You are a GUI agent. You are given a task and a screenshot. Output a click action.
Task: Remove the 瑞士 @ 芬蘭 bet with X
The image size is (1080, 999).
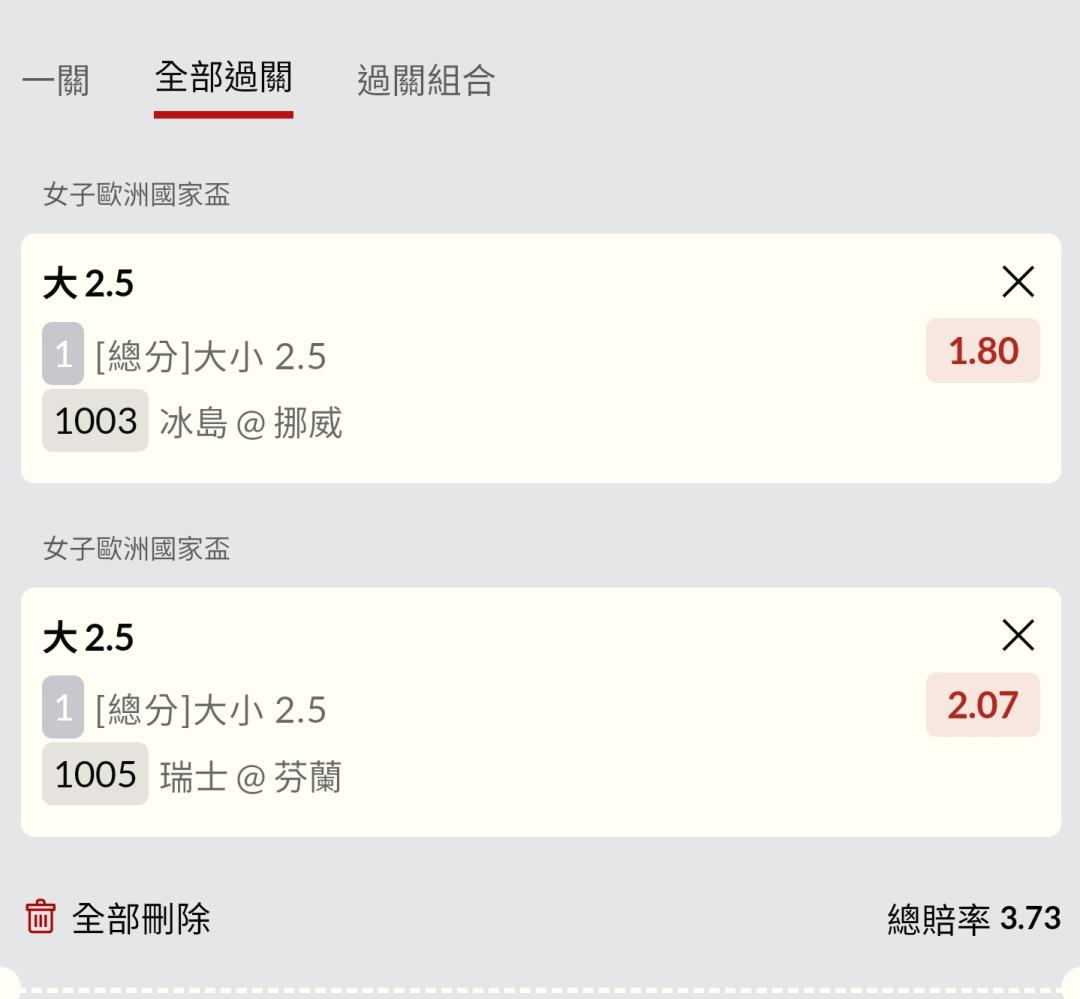1018,635
